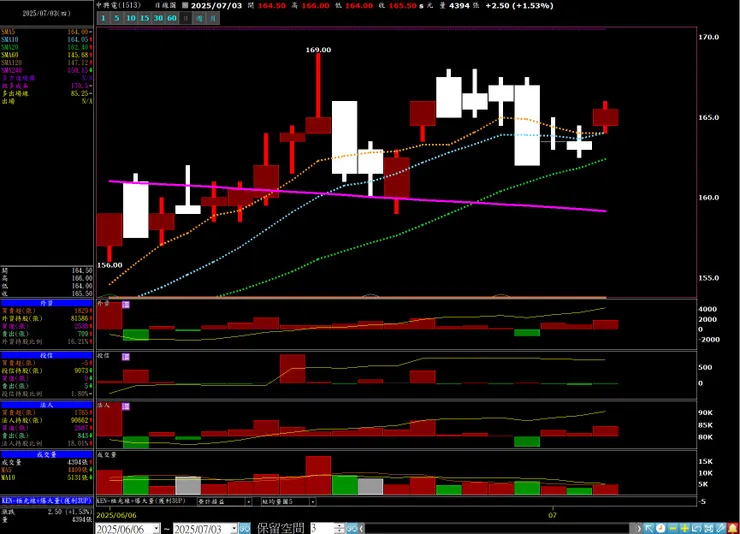Click the SMA60 indicator row

pos(46,55)
